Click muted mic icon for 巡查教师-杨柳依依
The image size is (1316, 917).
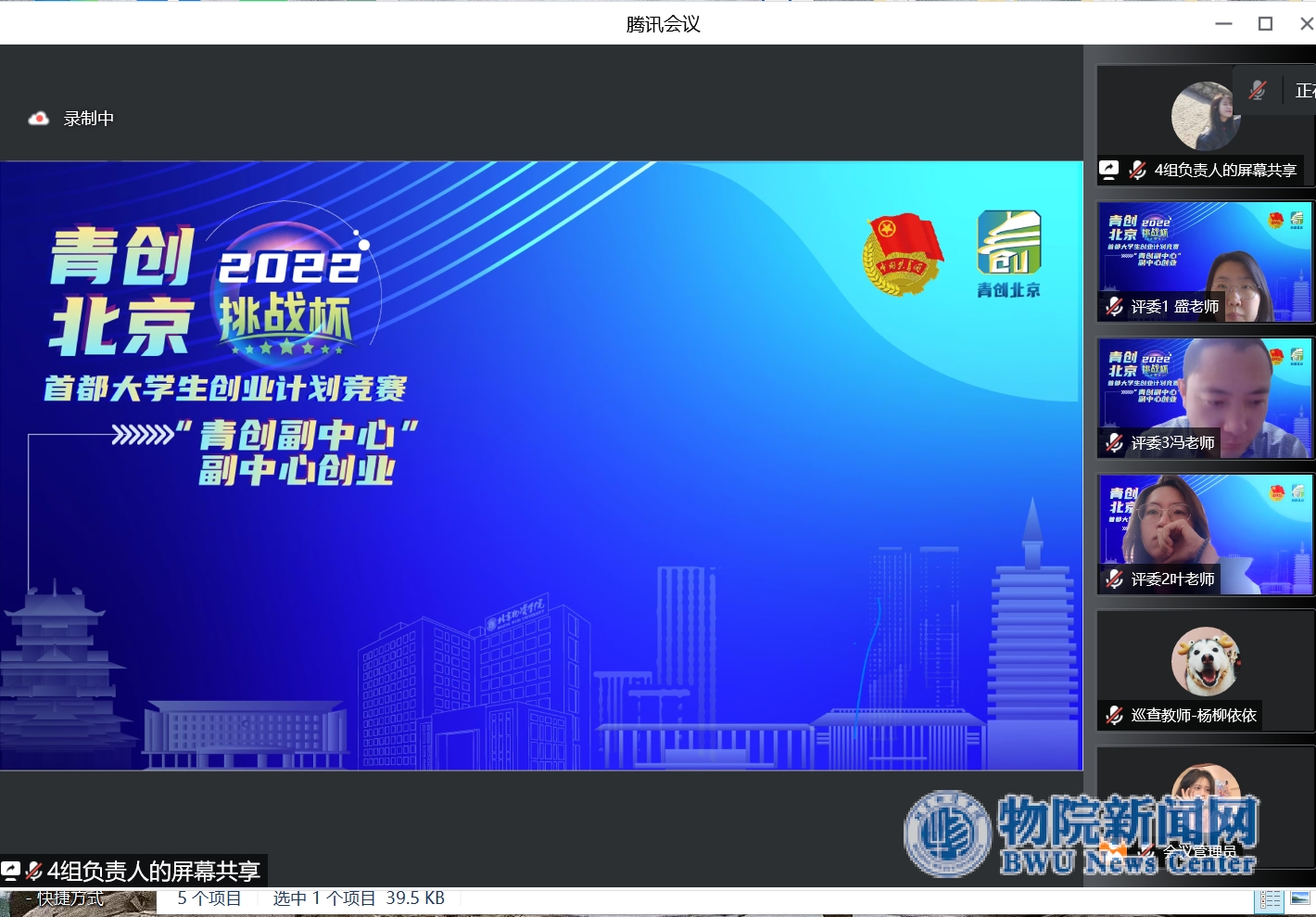[1115, 715]
